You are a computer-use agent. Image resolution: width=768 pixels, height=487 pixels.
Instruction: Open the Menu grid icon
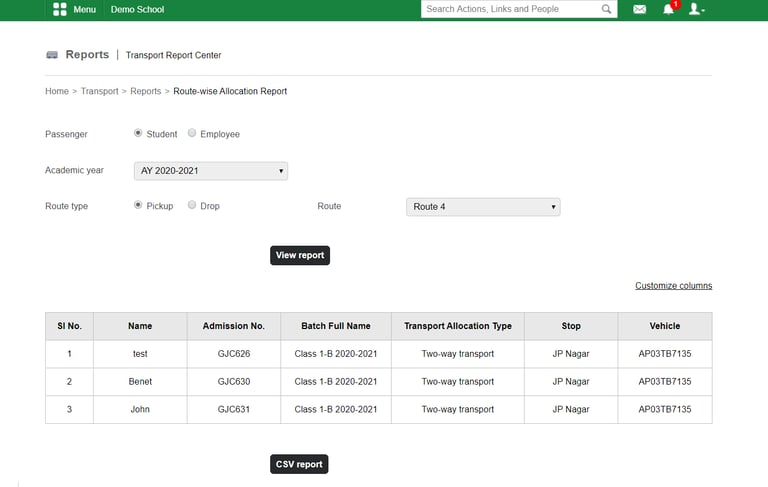[x=59, y=9]
